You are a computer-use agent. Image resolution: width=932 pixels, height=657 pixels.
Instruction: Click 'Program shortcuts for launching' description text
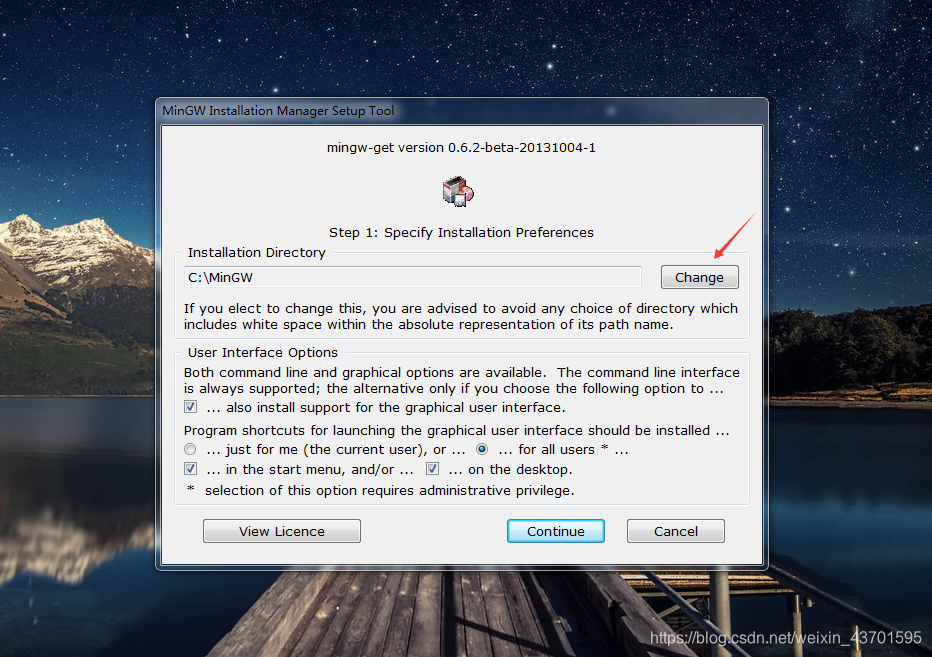click(x=456, y=430)
